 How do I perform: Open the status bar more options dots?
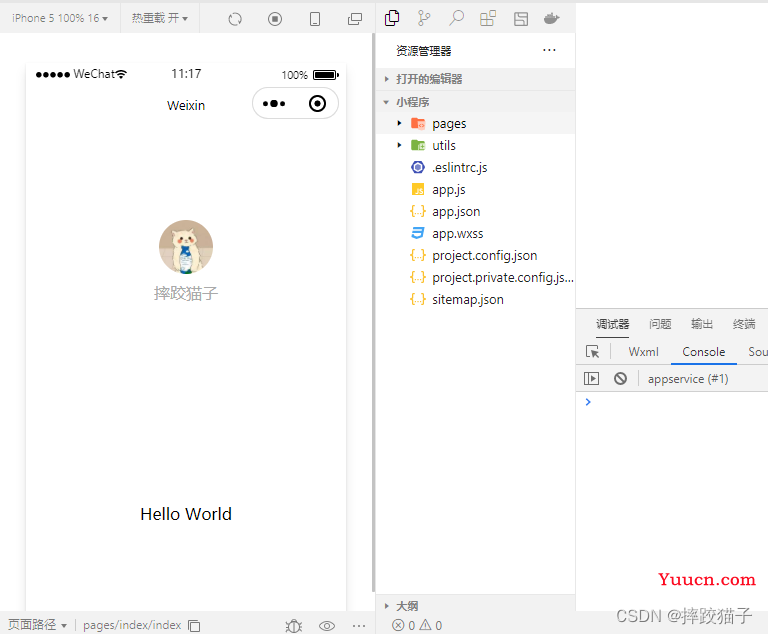coord(359,626)
